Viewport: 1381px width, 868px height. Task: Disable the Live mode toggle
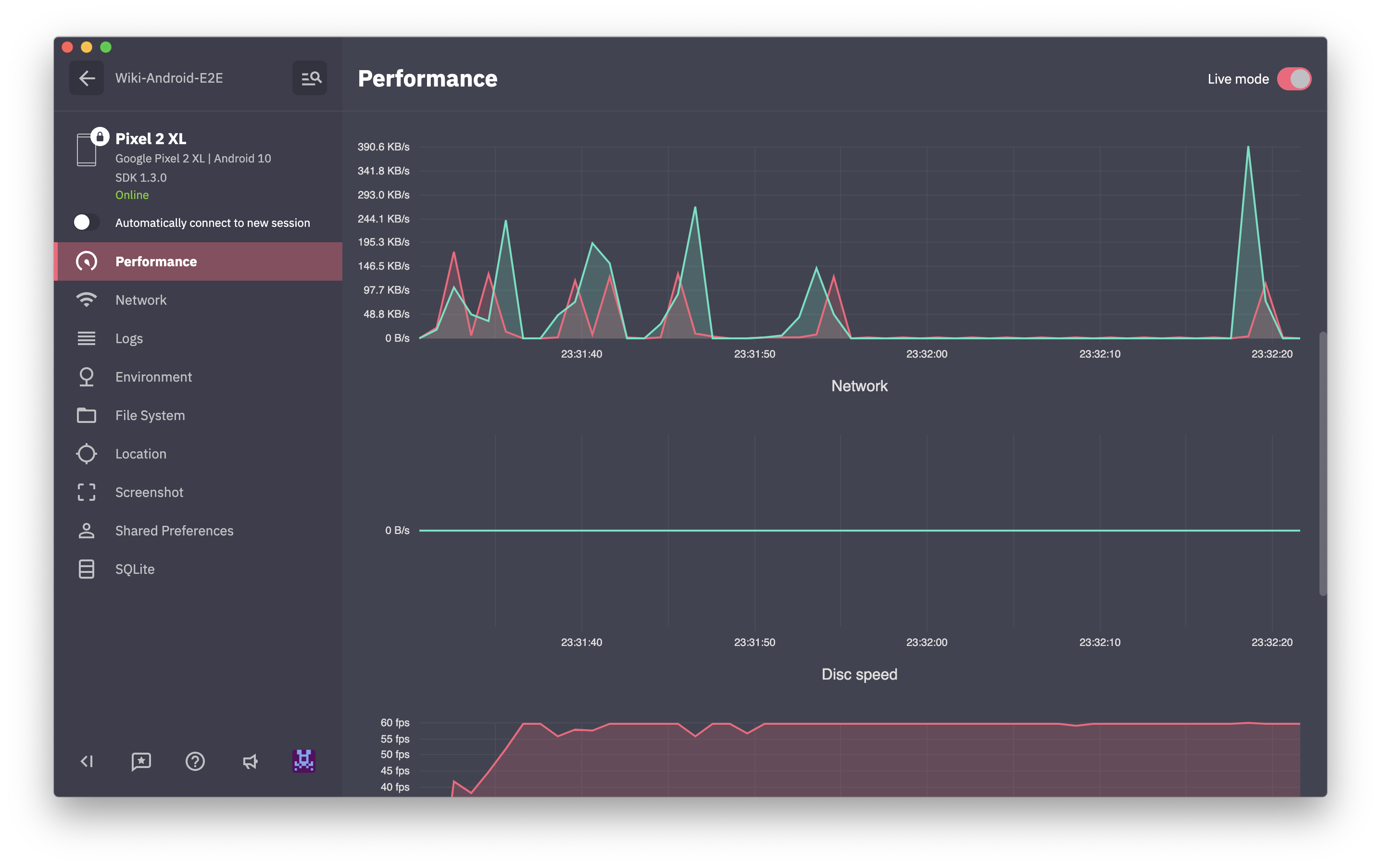coord(1294,79)
